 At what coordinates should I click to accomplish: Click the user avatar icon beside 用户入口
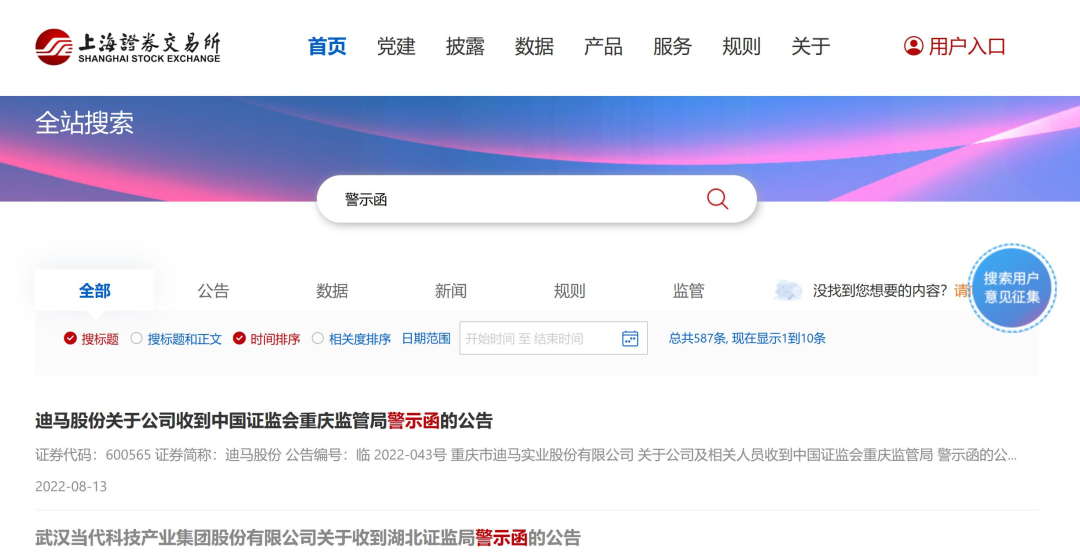tap(913, 46)
